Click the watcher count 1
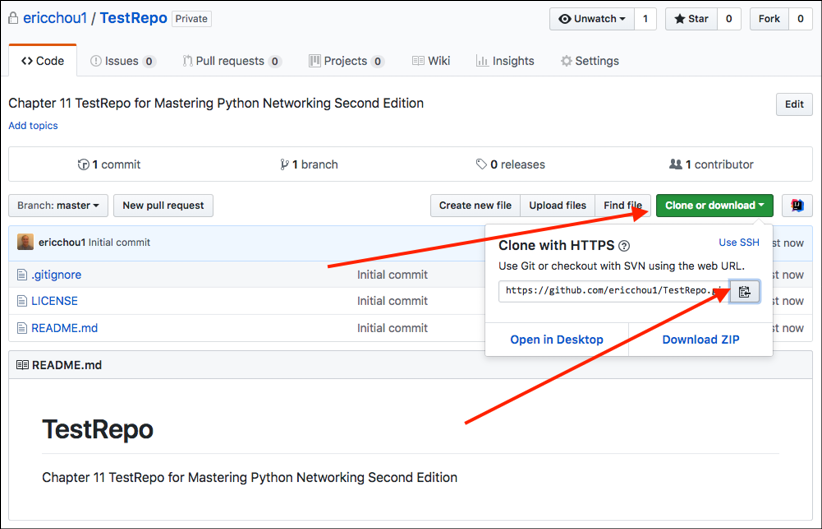822x529 pixels. point(645,19)
